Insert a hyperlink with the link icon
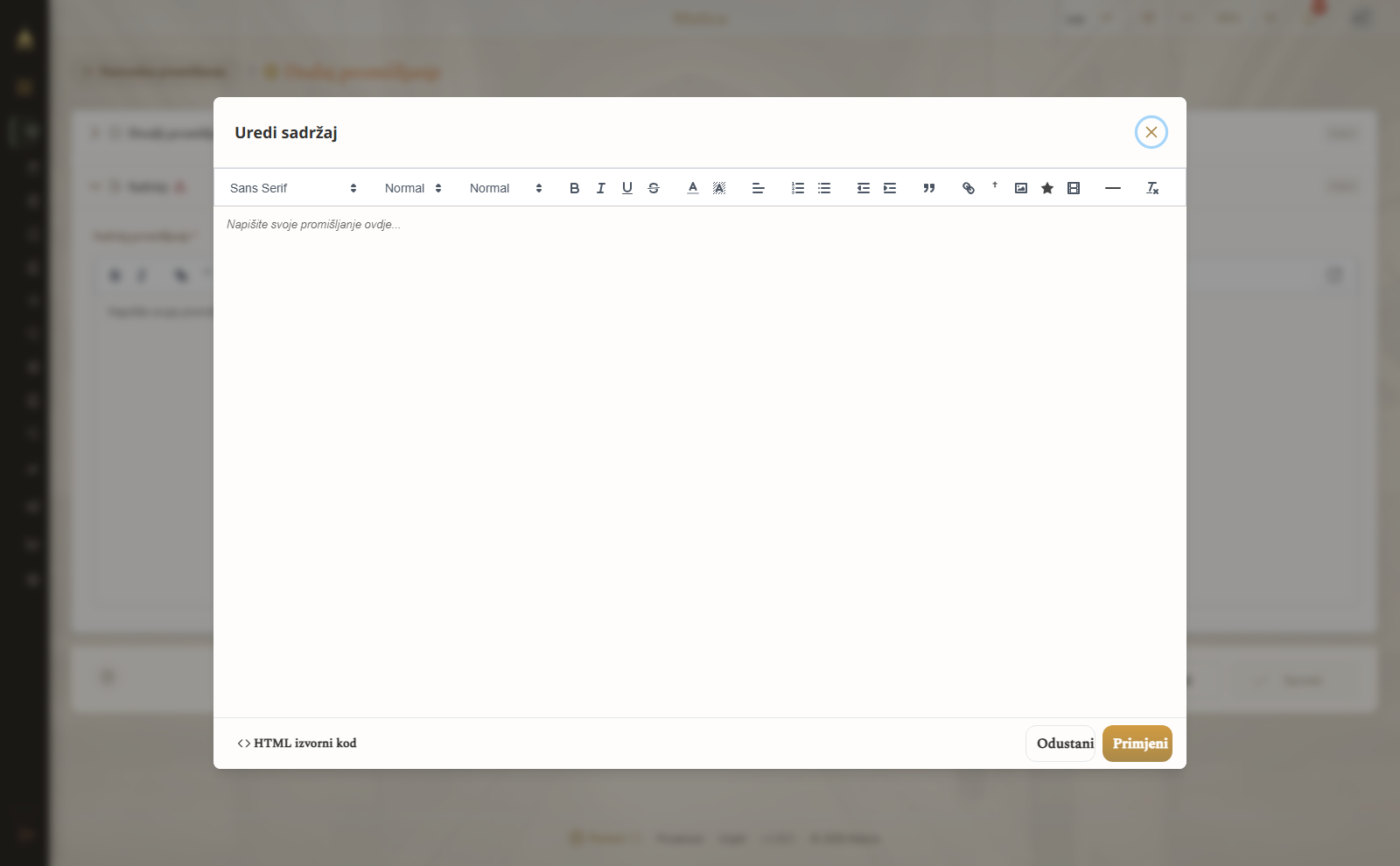This screenshot has width=1400, height=866. coord(968,188)
